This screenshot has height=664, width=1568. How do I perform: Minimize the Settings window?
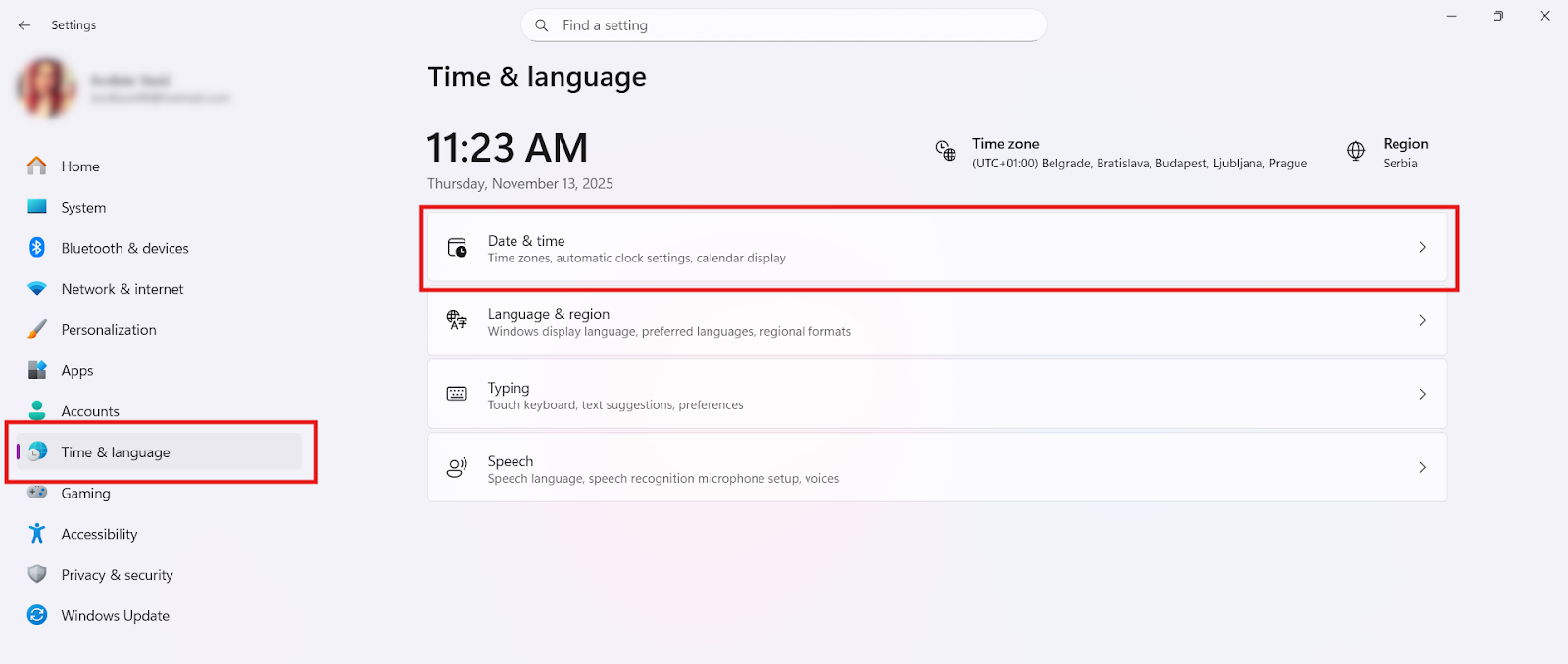tap(1452, 16)
